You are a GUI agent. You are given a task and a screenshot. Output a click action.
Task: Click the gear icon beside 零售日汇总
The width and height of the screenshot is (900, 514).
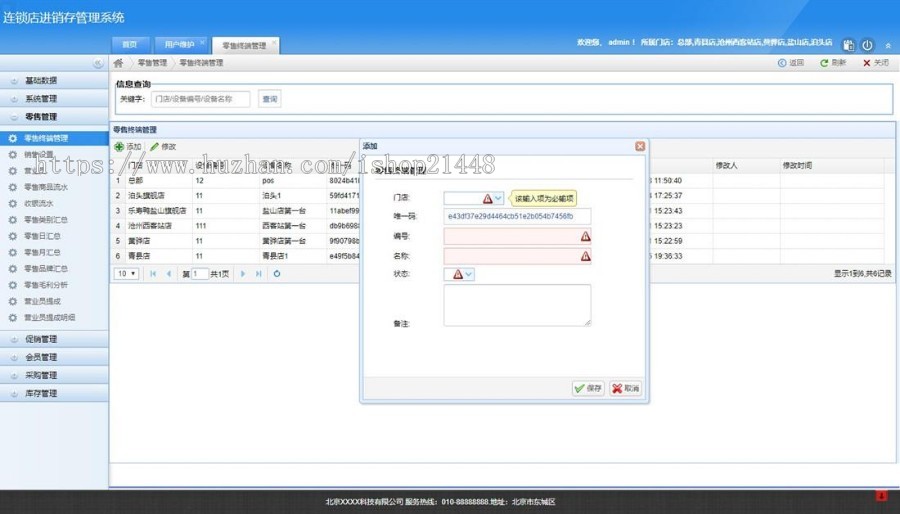[13, 236]
